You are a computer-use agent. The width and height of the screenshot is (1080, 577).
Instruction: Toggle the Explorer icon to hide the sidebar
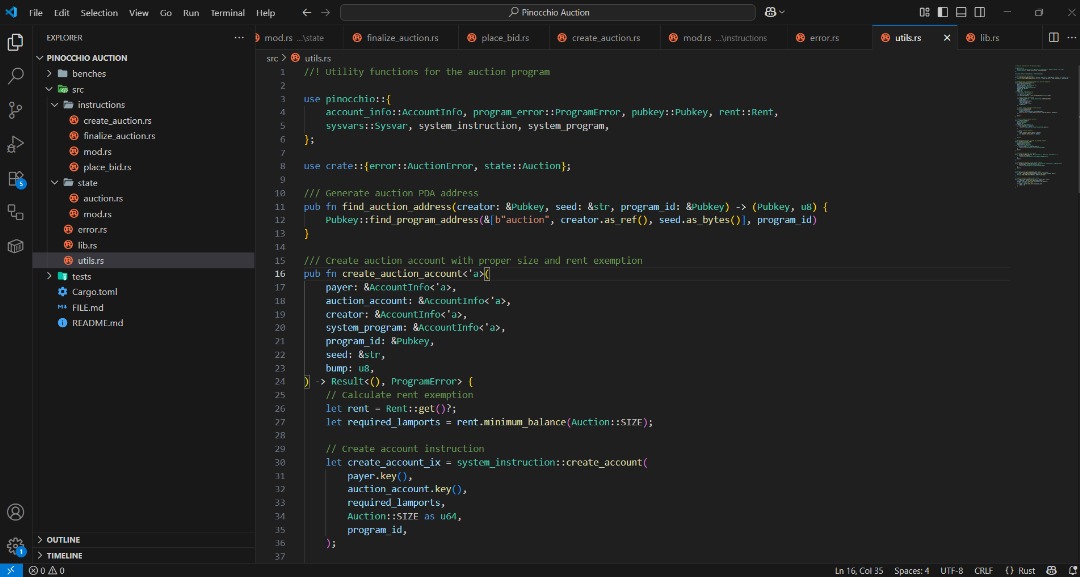click(15, 42)
